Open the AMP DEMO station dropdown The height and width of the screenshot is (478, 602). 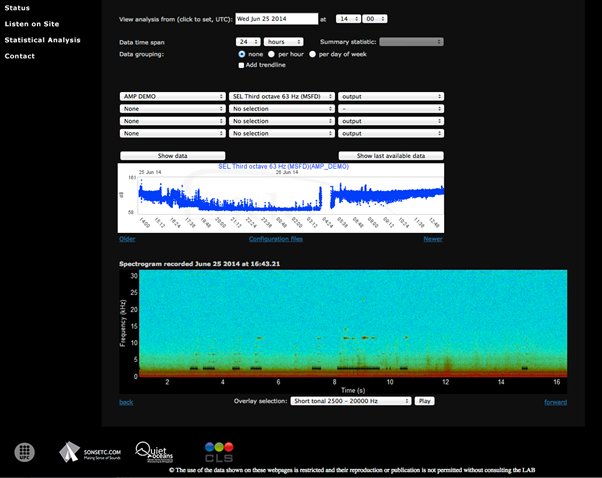coord(172,97)
